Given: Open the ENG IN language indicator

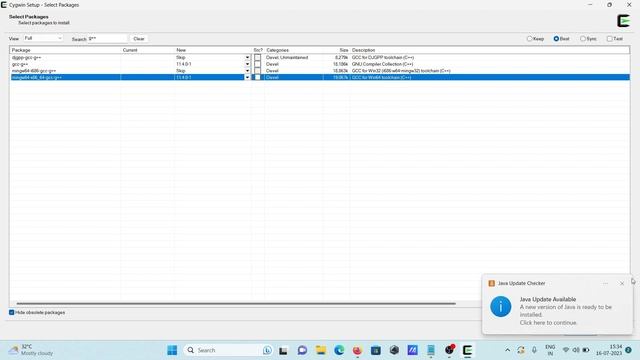Looking at the screenshot, I should (550, 350).
